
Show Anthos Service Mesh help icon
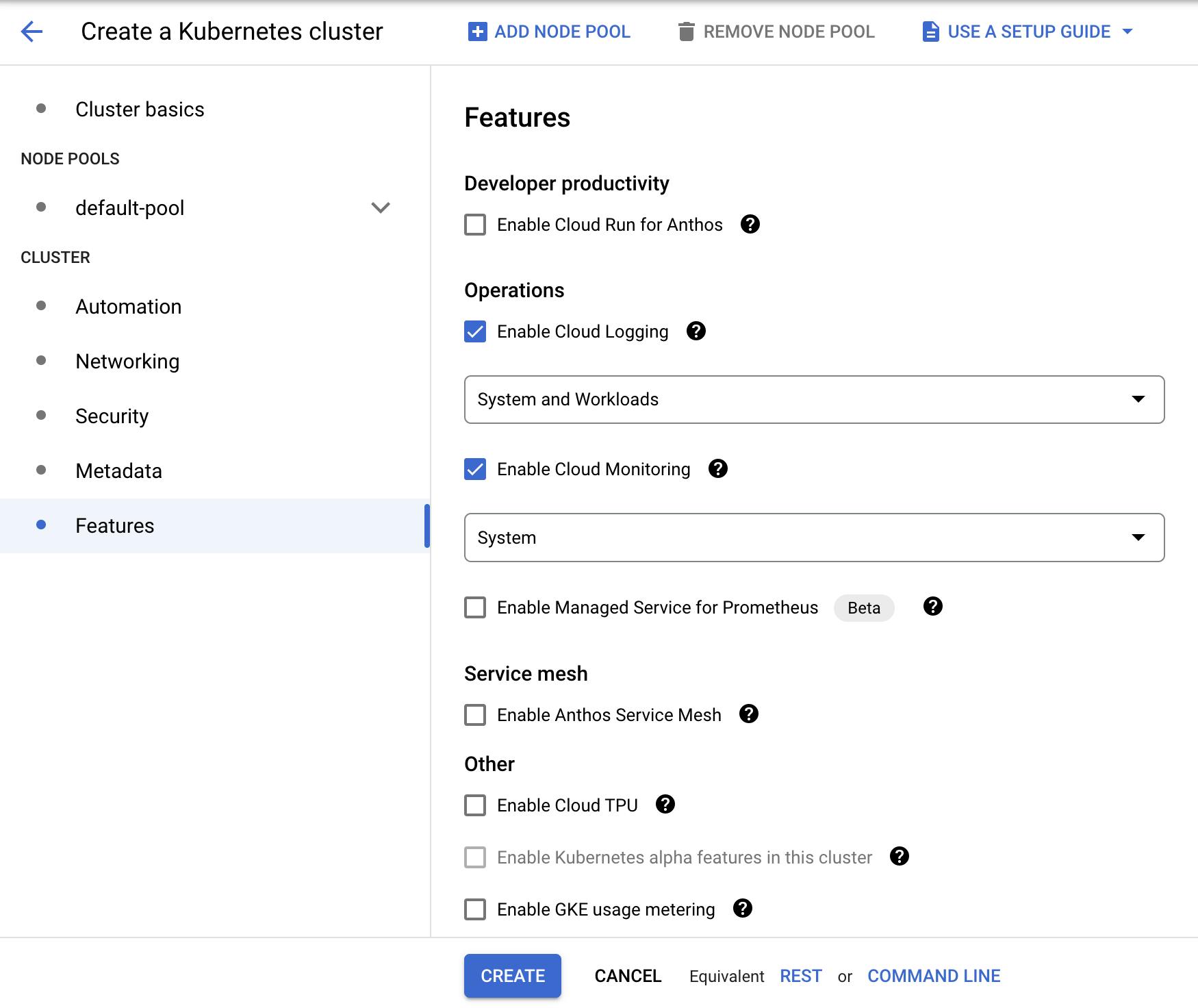749,714
